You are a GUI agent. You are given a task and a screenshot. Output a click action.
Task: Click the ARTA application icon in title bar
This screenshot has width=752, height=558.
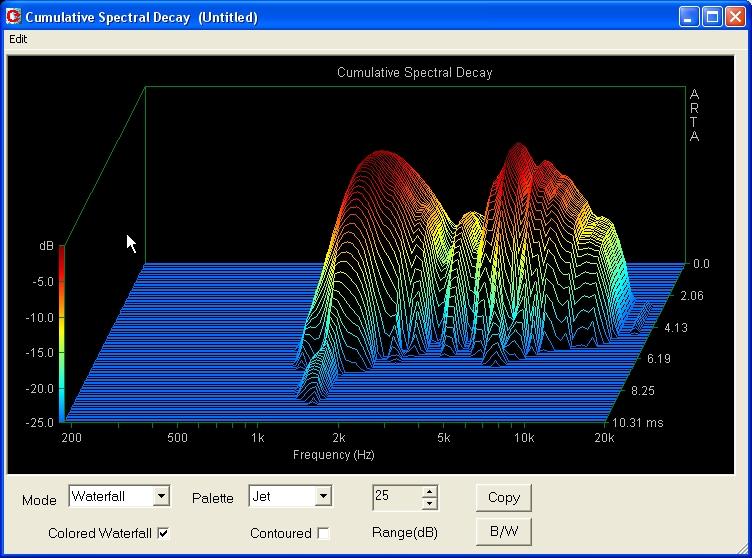coord(13,17)
